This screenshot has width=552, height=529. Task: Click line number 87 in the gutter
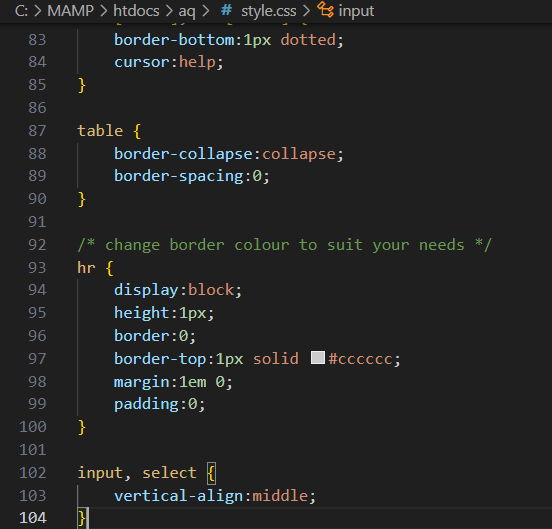pos(37,131)
